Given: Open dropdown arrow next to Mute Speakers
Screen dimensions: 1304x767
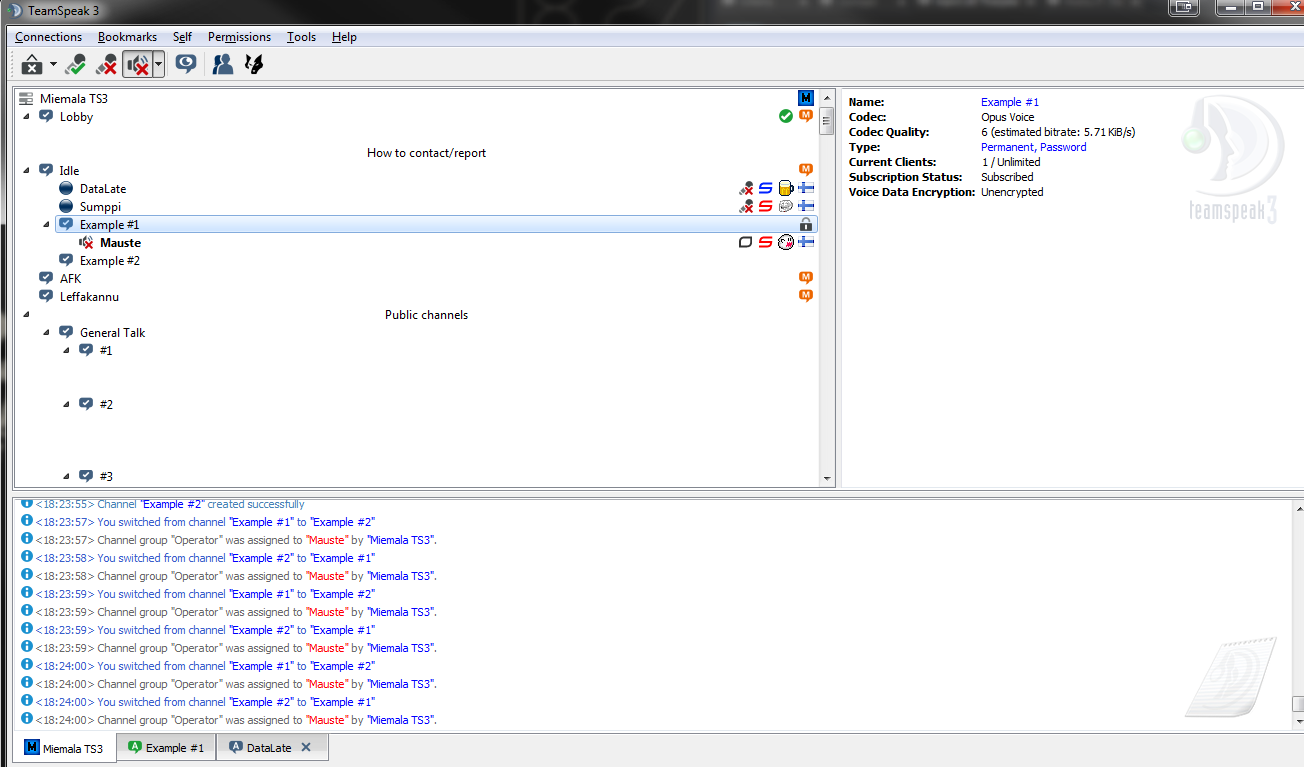Looking at the screenshot, I should 158,65.
